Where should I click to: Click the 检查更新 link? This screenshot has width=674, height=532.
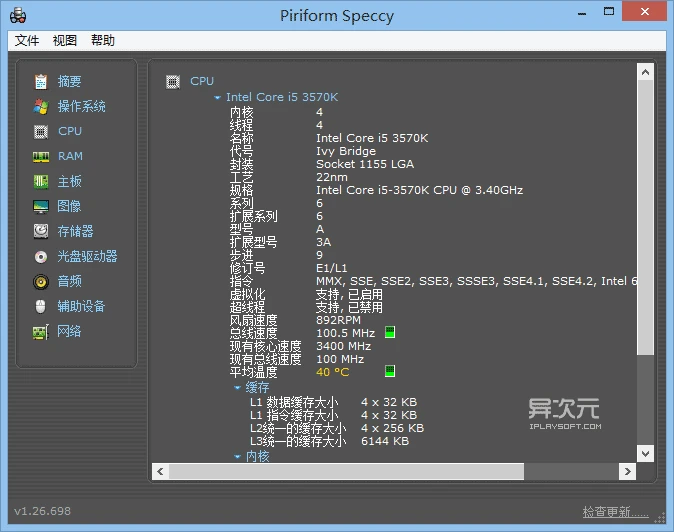tap(616, 512)
